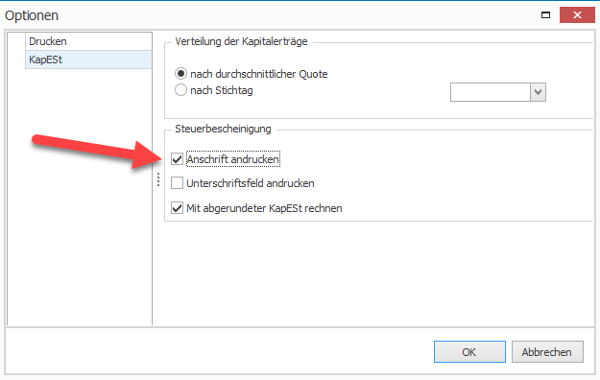Screen dimensions: 600x380
Task: Click the Steuerbescheinigung group label
Action: point(223,129)
